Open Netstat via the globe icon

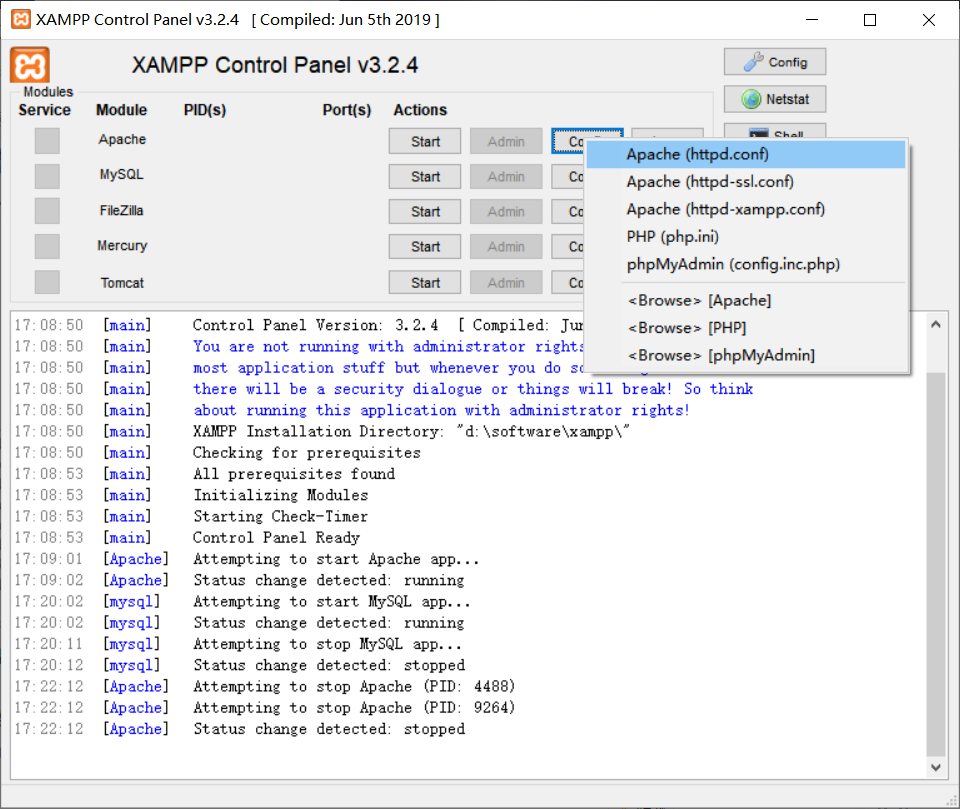(x=774, y=99)
